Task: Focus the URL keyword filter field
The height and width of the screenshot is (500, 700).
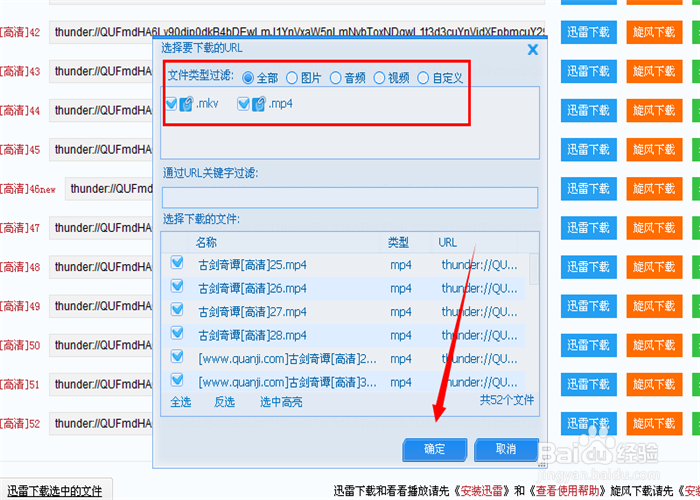Action: [350, 197]
